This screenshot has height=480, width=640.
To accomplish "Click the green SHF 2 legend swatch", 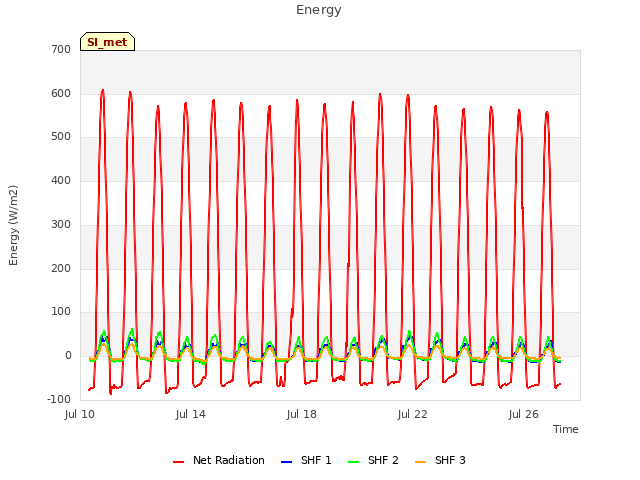I will 353,462.
